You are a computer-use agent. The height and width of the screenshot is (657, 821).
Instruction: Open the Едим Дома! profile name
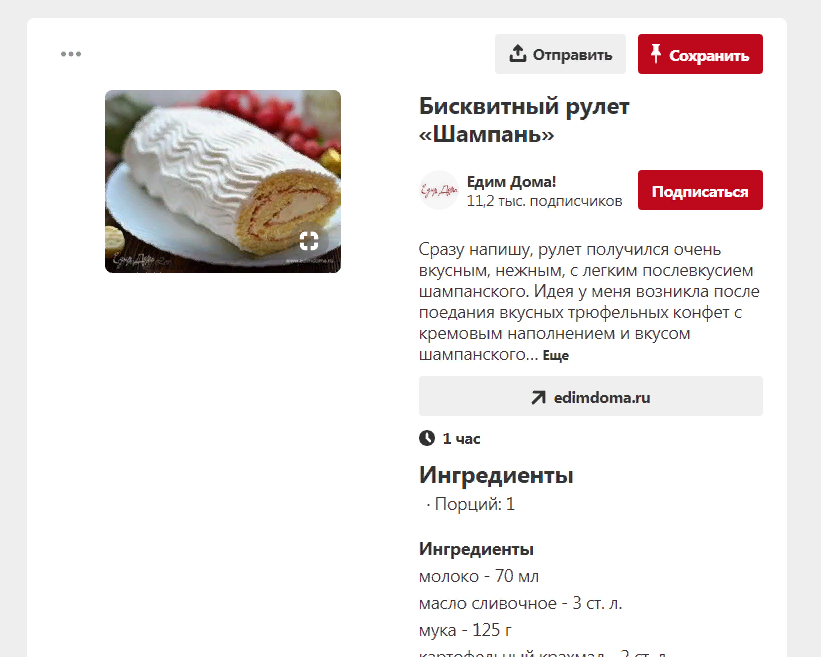point(511,182)
